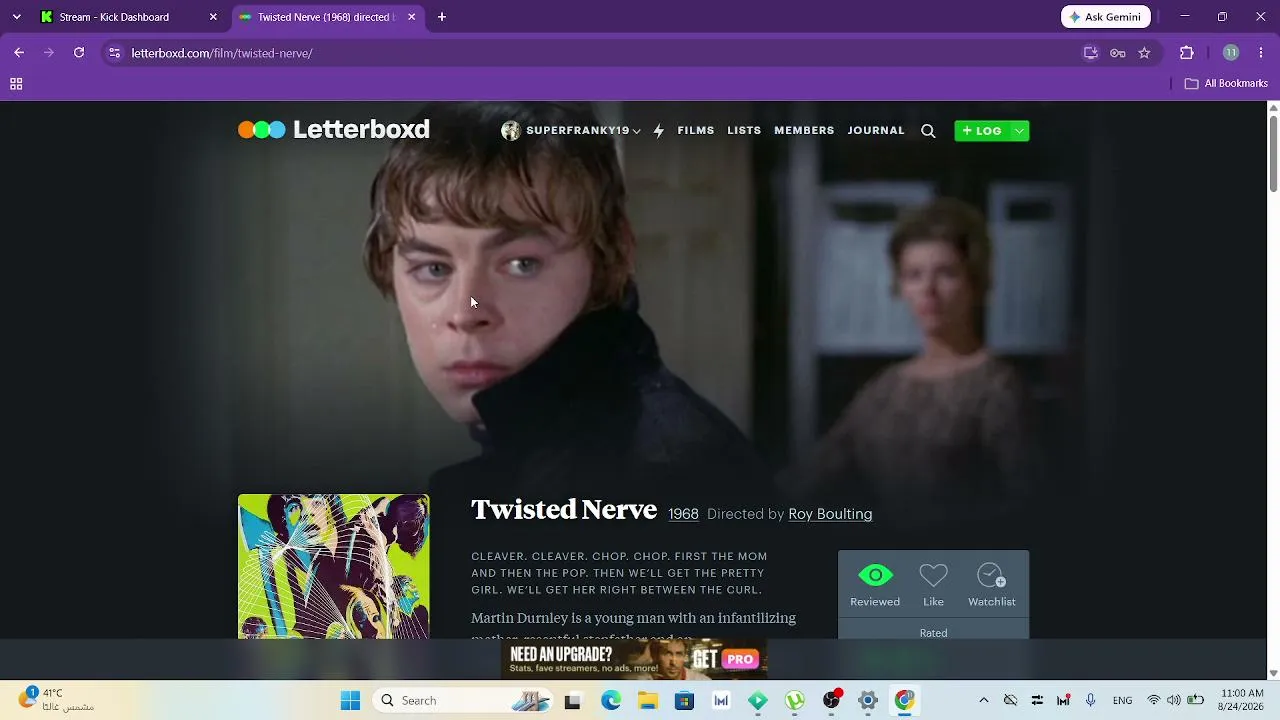Image resolution: width=1280 pixels, height=720 pixels.
Task: Open Microsoft Store from the taskbar
Action: [x=685, y=700]
